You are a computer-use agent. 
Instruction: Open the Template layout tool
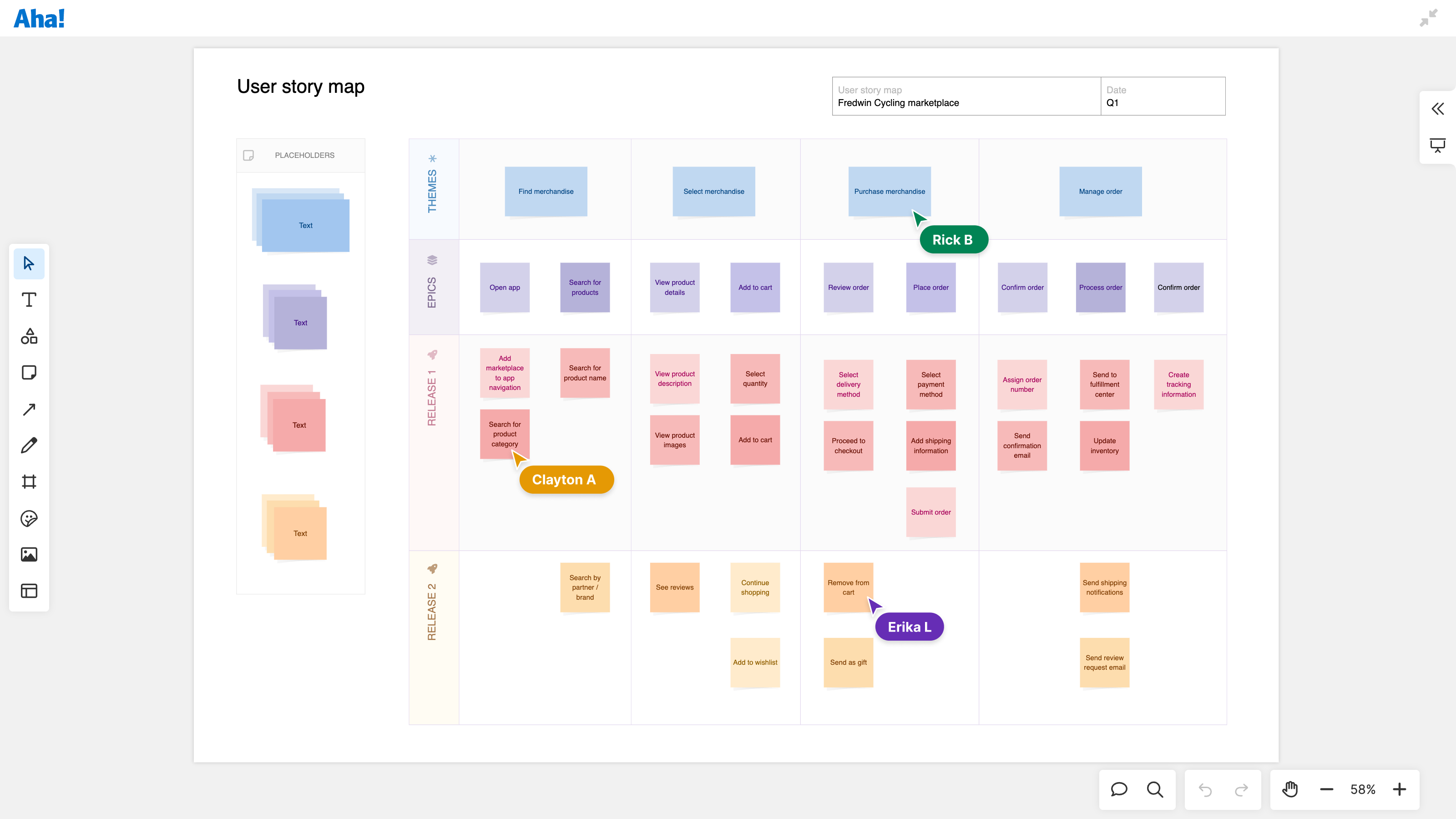pos(29,591)
